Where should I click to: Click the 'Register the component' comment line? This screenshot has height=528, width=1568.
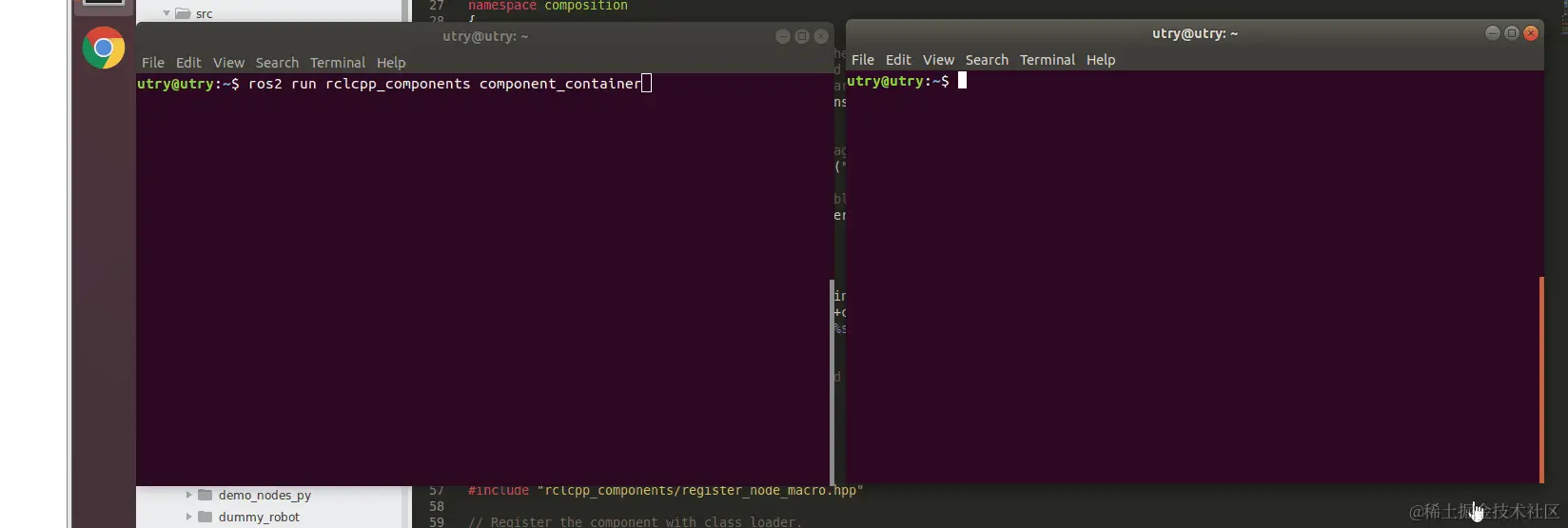coord(635,521)
